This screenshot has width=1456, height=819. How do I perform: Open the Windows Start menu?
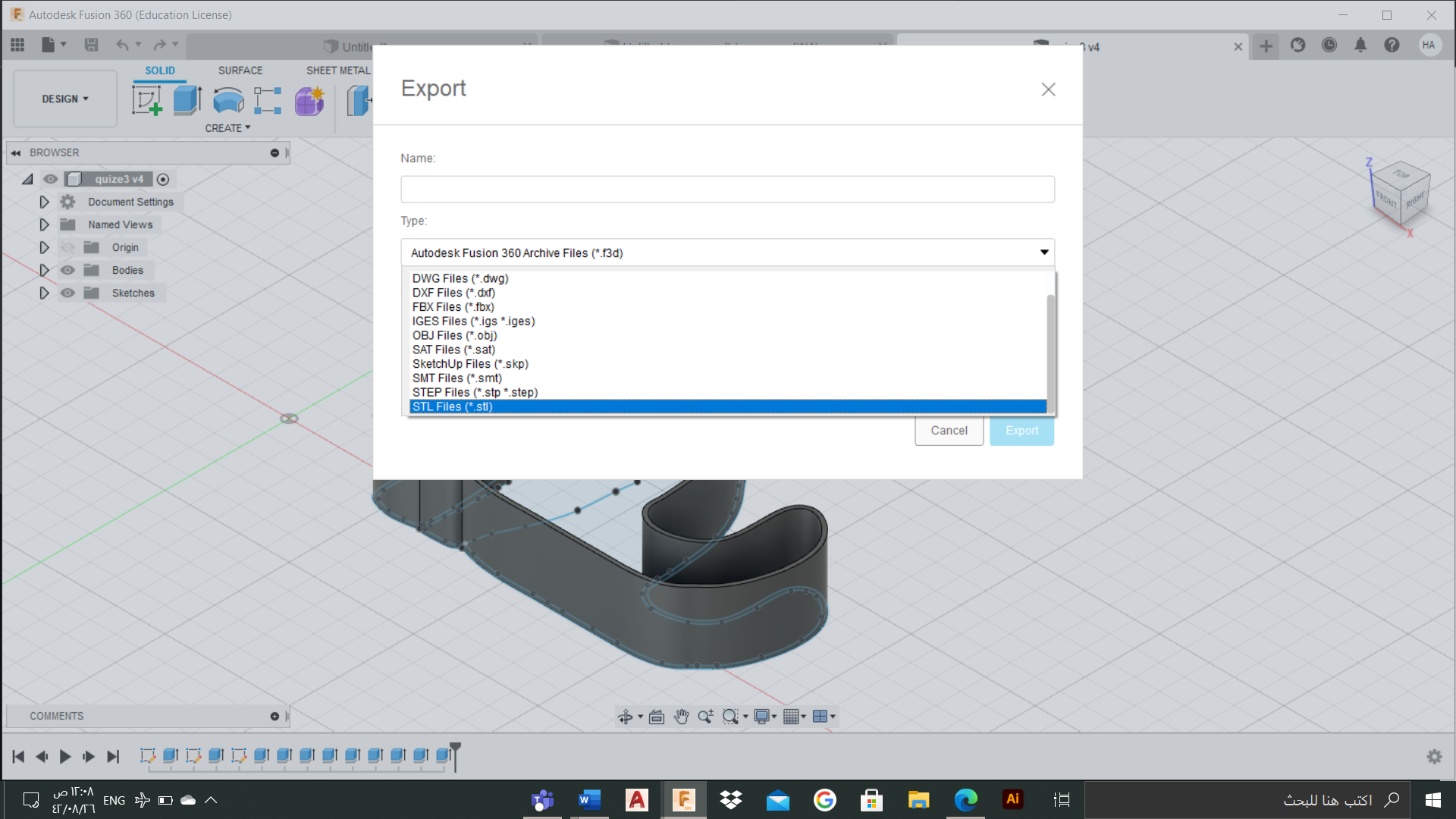click(x=1433, y=800)
